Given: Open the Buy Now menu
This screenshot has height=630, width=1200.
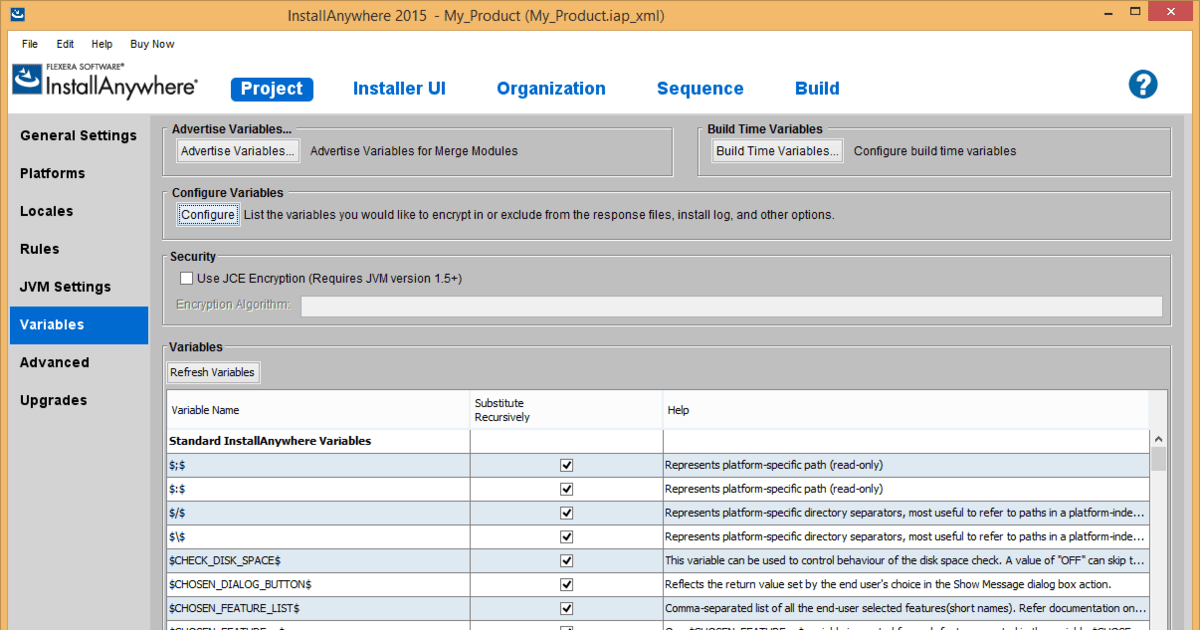Looking at the screenshot, I should pos(152,44).
